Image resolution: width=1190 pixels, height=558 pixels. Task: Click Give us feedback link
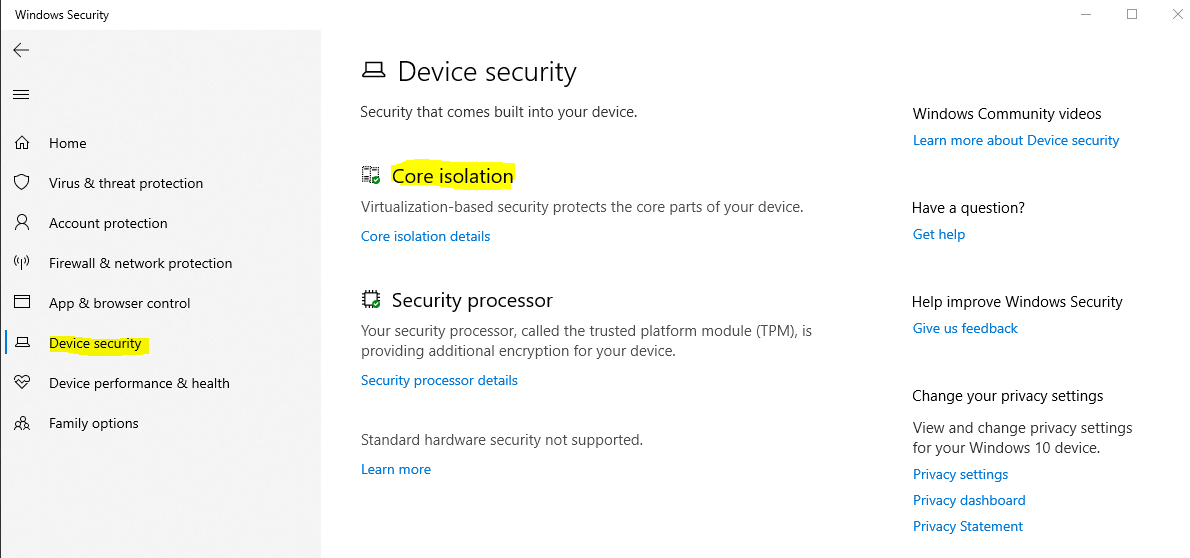point(965,328)
